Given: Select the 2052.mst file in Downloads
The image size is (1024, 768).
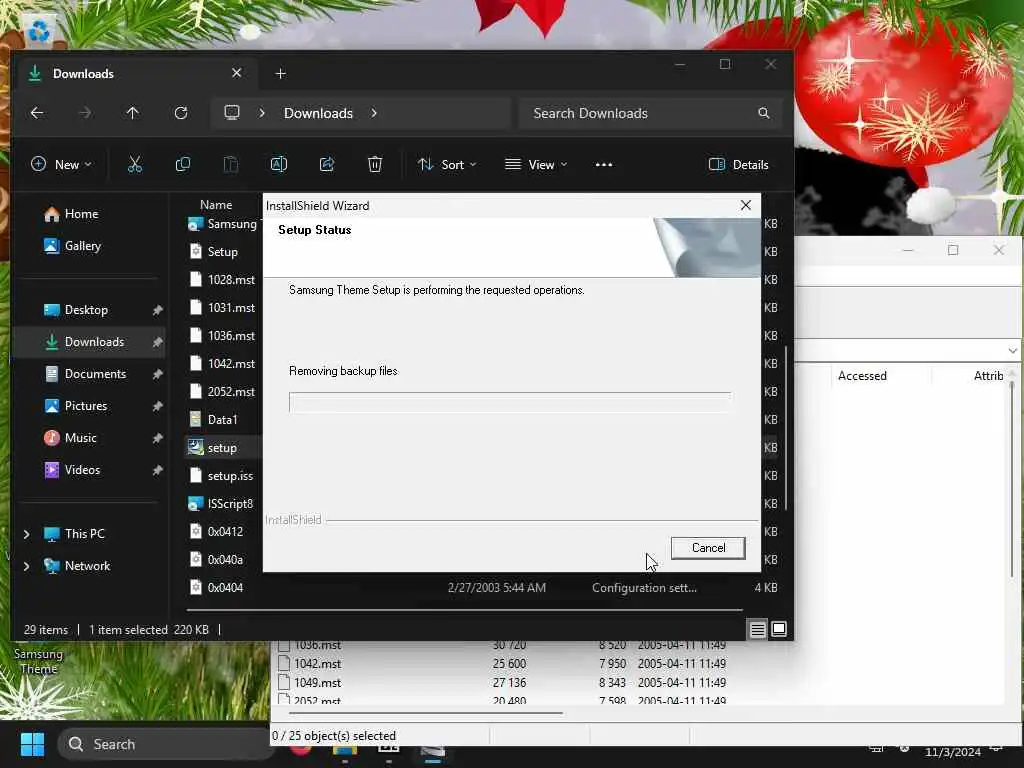Looking at the screenshot, I should [x=222, y=392].
